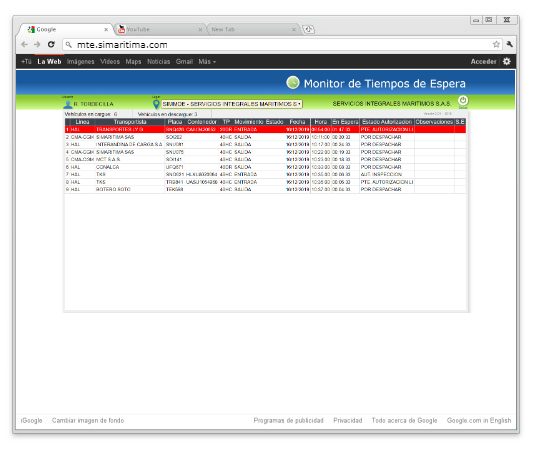This screenshot has height=452, width=544.
Task: Open Imágenes in the Google bar
Action: (80, 62)
